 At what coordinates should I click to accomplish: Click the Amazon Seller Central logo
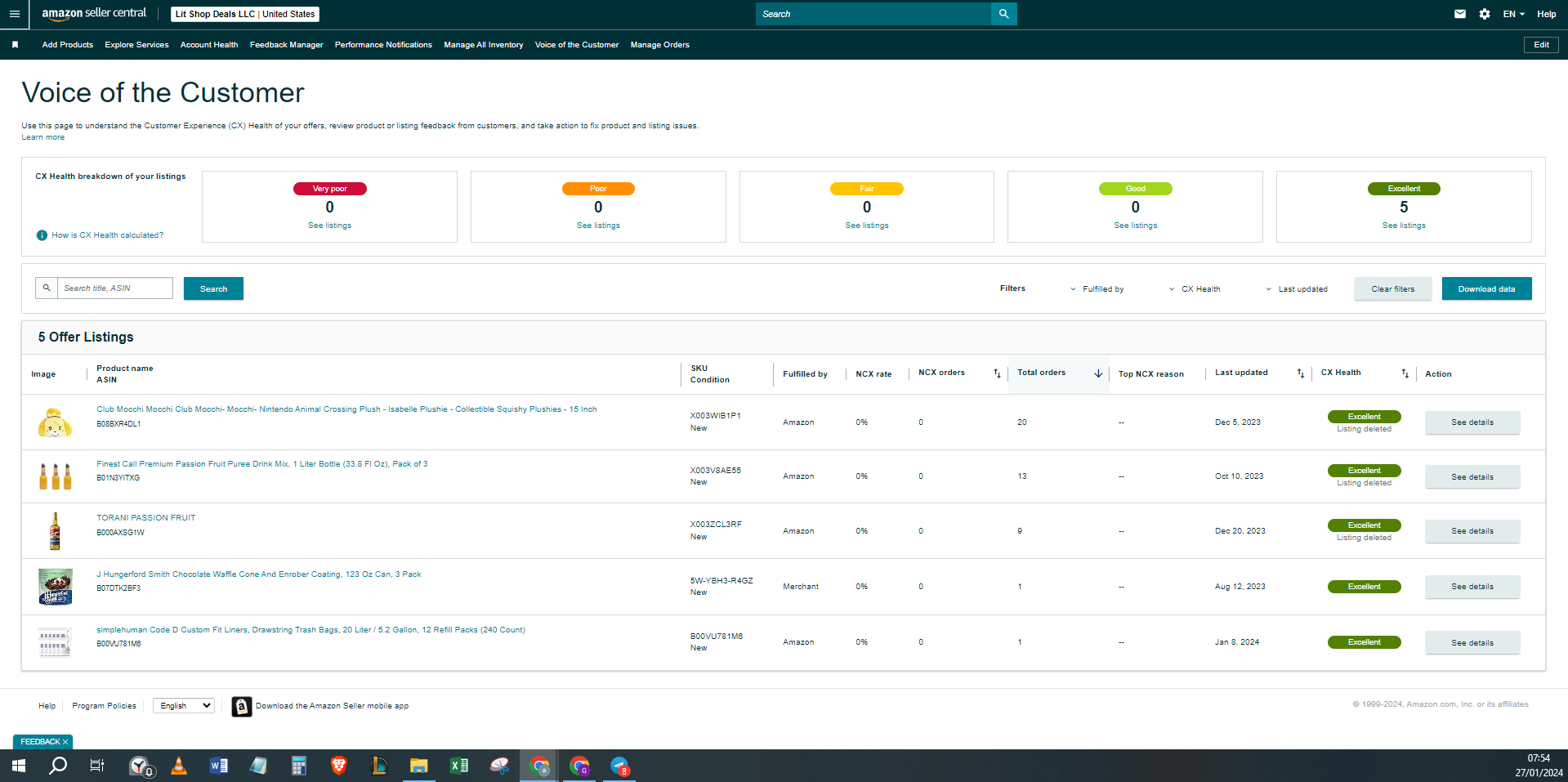(94, 13)
